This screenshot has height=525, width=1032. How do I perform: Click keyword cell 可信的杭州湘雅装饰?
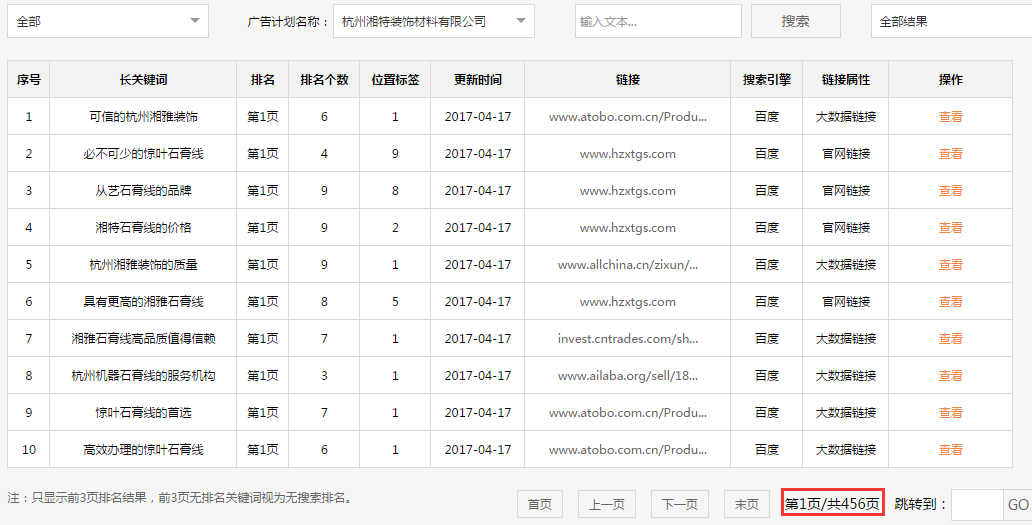click(x=143, y=116)
